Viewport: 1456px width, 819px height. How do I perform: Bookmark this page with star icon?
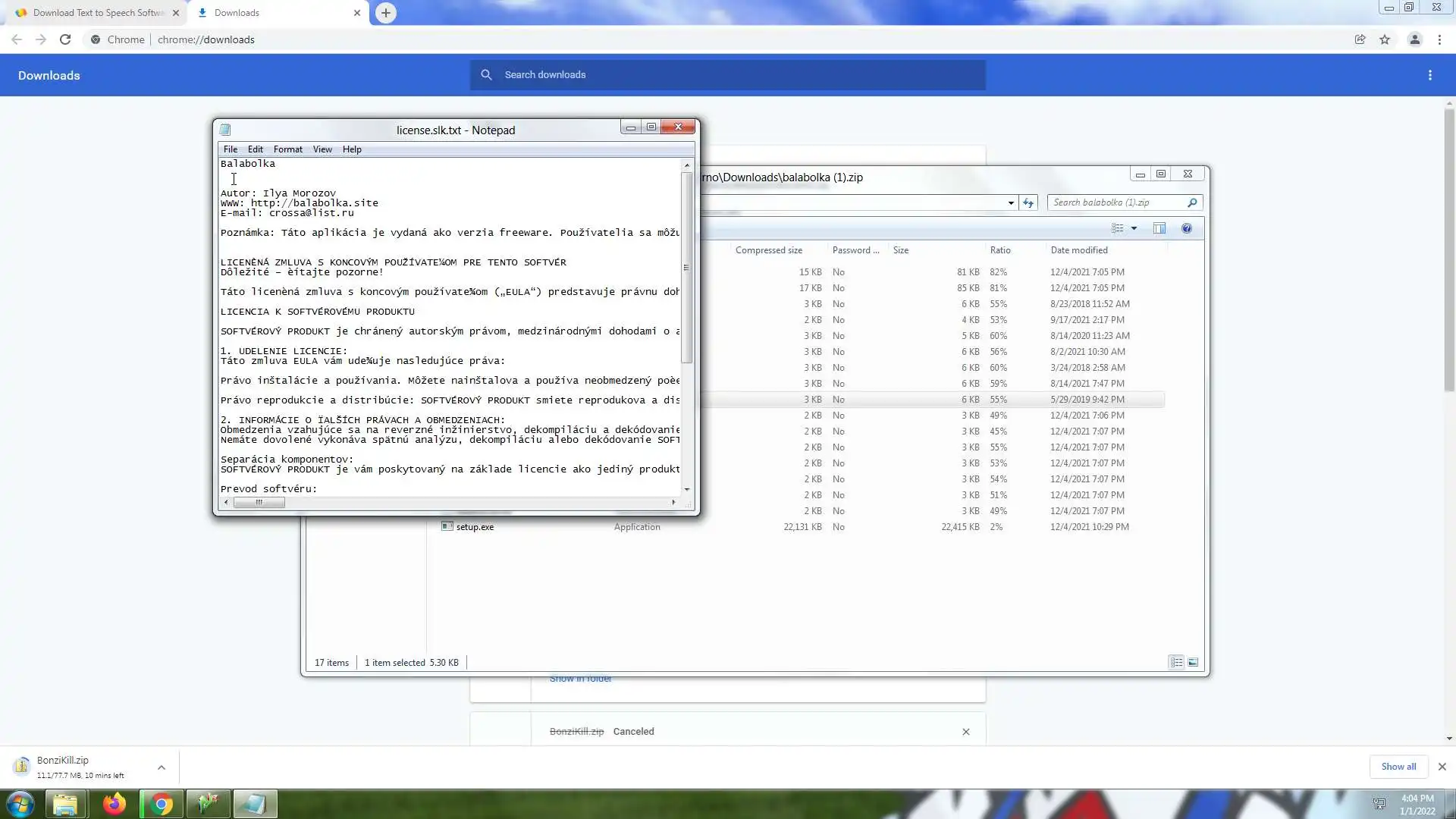point(1385,39)
